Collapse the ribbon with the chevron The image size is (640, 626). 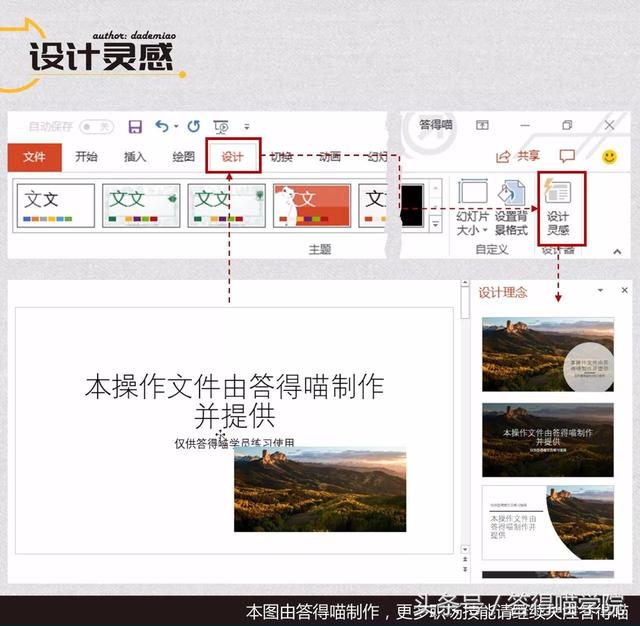(617, 252)
